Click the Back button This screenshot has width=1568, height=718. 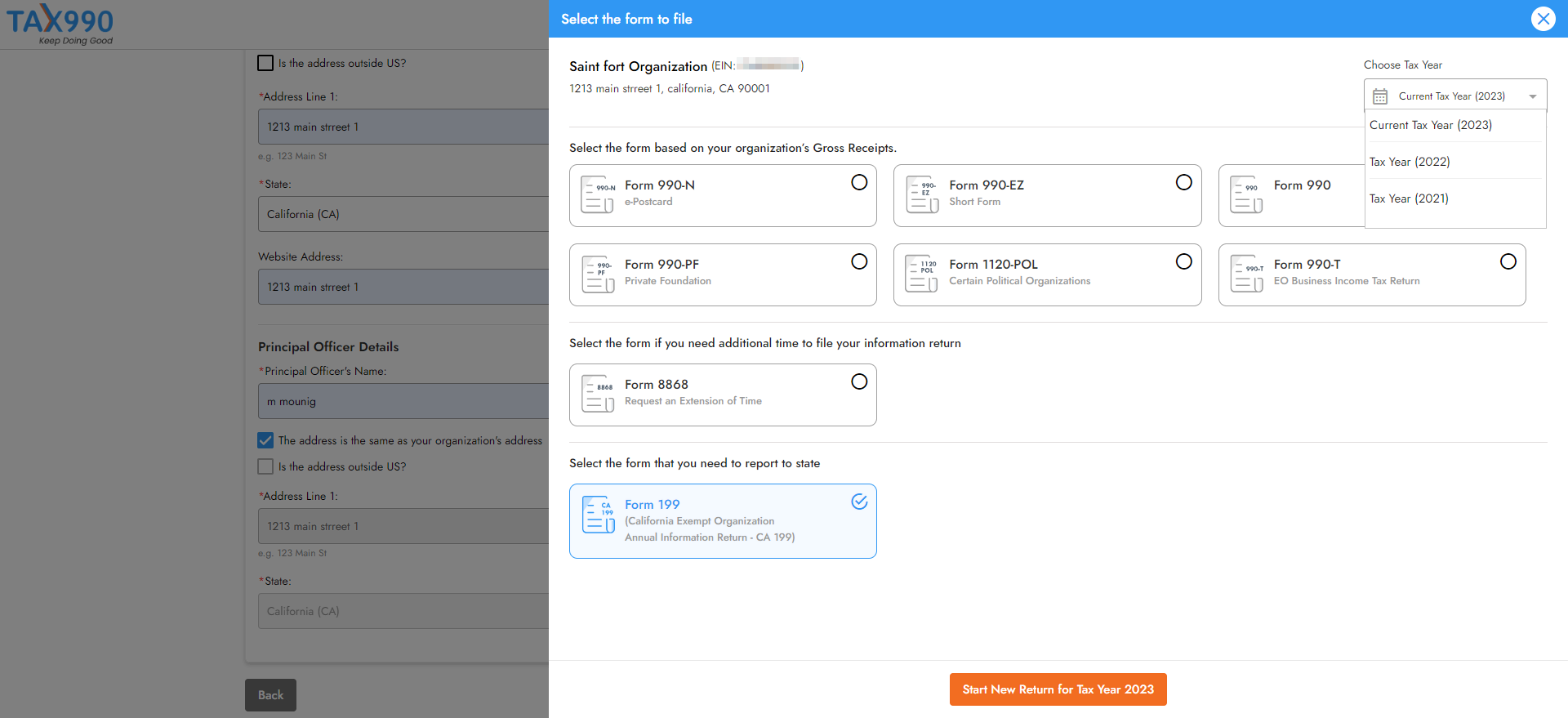pyautogui.click(x=270, y=695)
